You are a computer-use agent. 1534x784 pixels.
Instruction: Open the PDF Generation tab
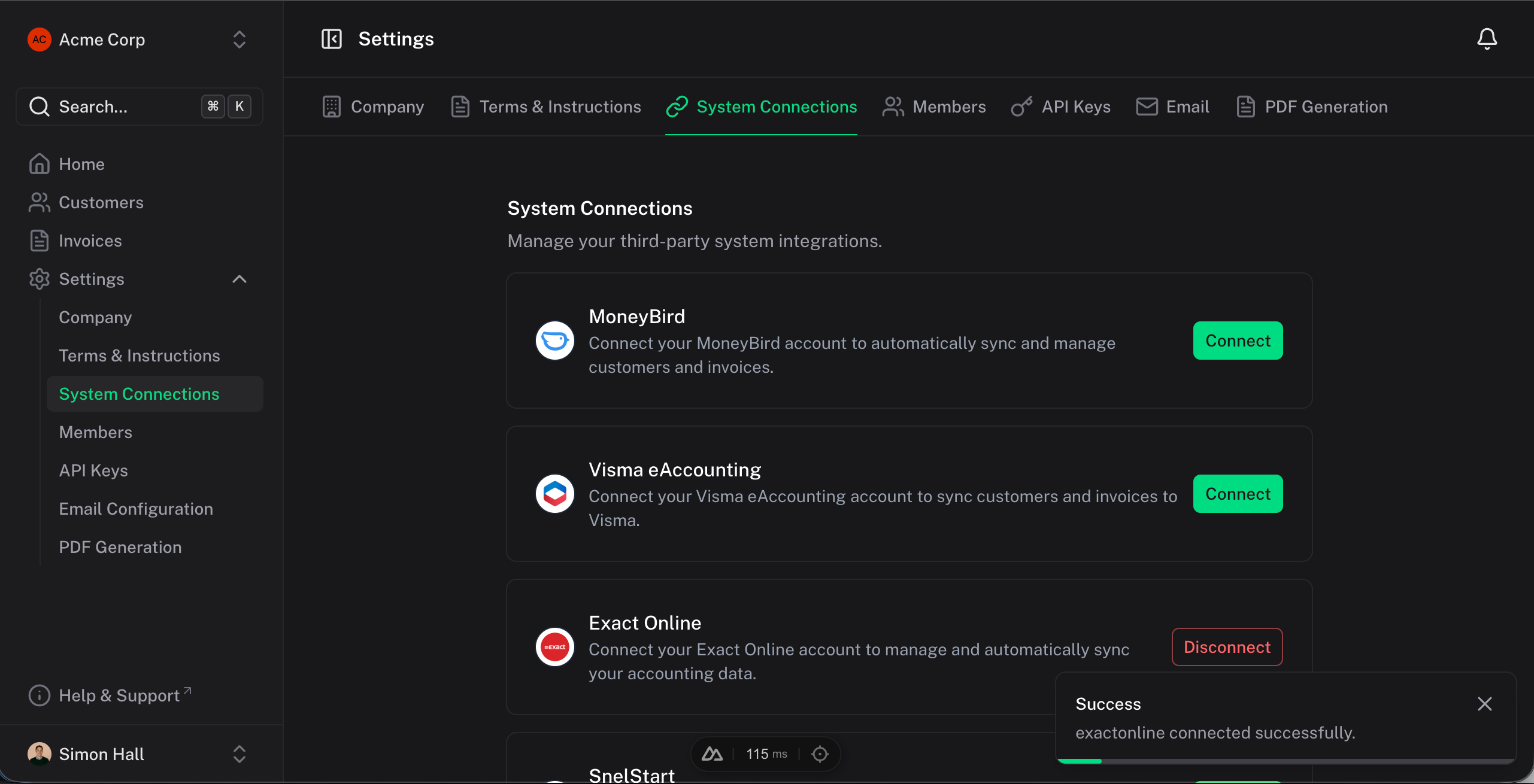click(1312, 107)
